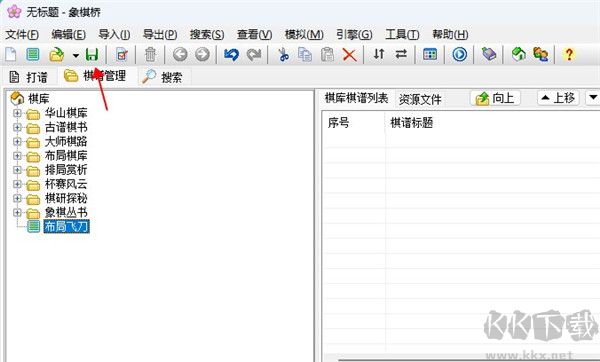Screen dimensions: 600x362
Task: Select the 古谱棋书 tree item
Action: tap(66, 127)
